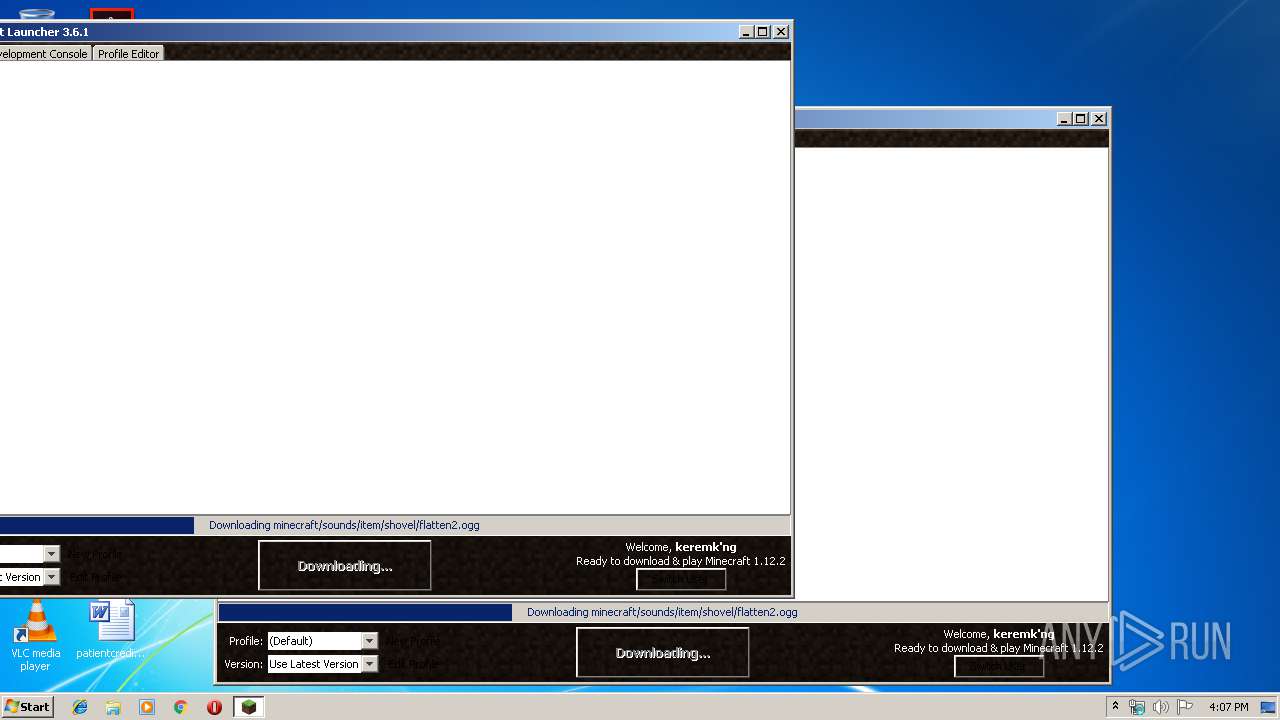Open Windows Explorer from the taskbar
Image resolution: width=1280 pixels, height=720 pixels.
[x=113, y=707]
